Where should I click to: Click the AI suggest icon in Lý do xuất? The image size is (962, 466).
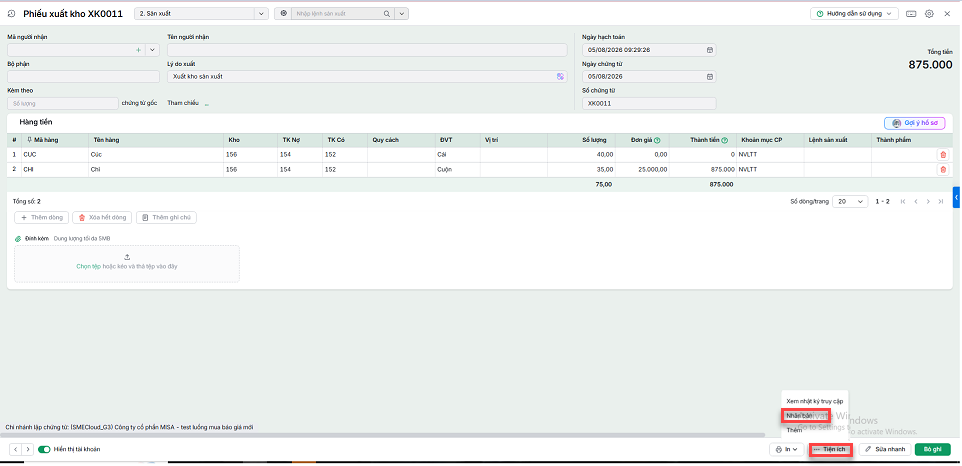click(x=560, y=77)
